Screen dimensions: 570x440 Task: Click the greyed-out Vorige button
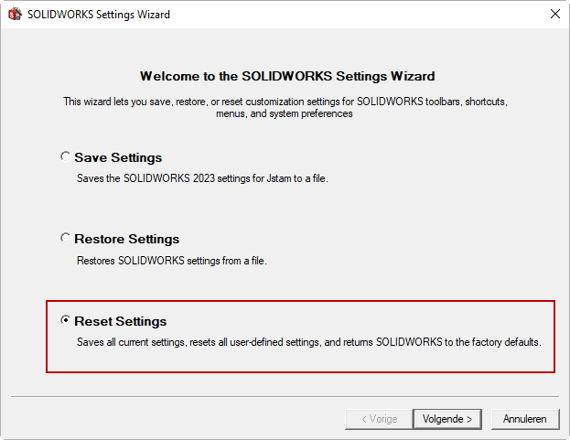coord(379,419)
